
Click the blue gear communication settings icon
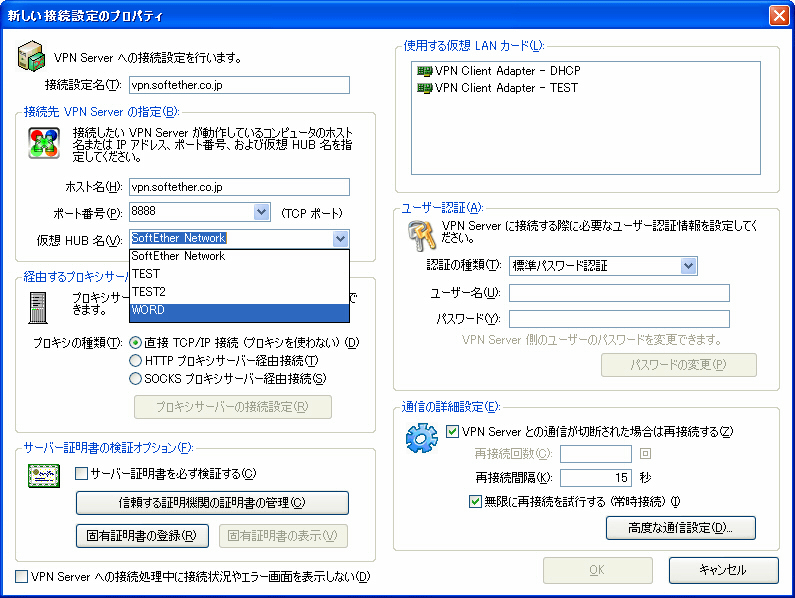(421, 438)
